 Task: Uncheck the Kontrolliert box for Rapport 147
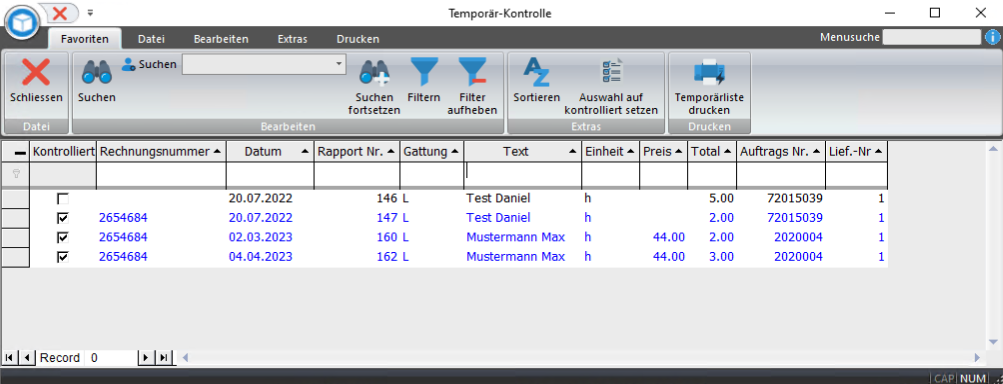coord(63,218)
